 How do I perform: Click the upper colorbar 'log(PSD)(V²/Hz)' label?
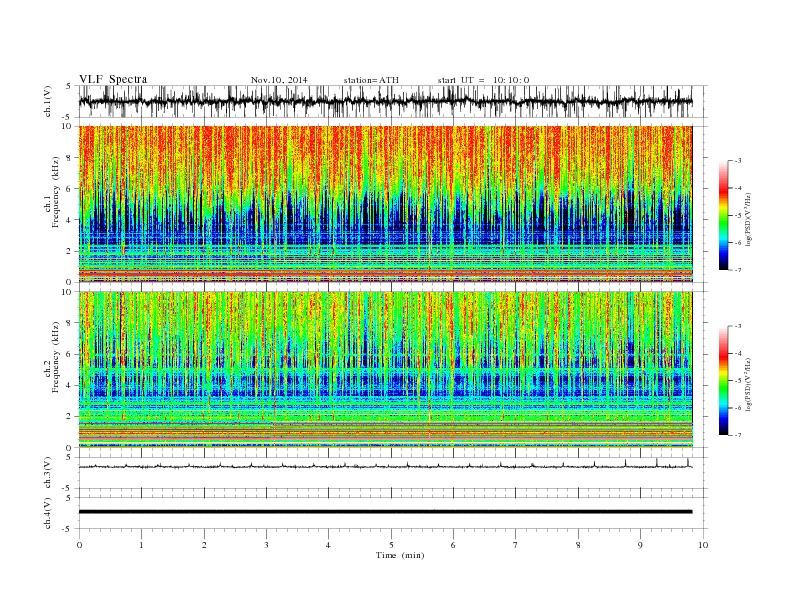tap(748, 219)
